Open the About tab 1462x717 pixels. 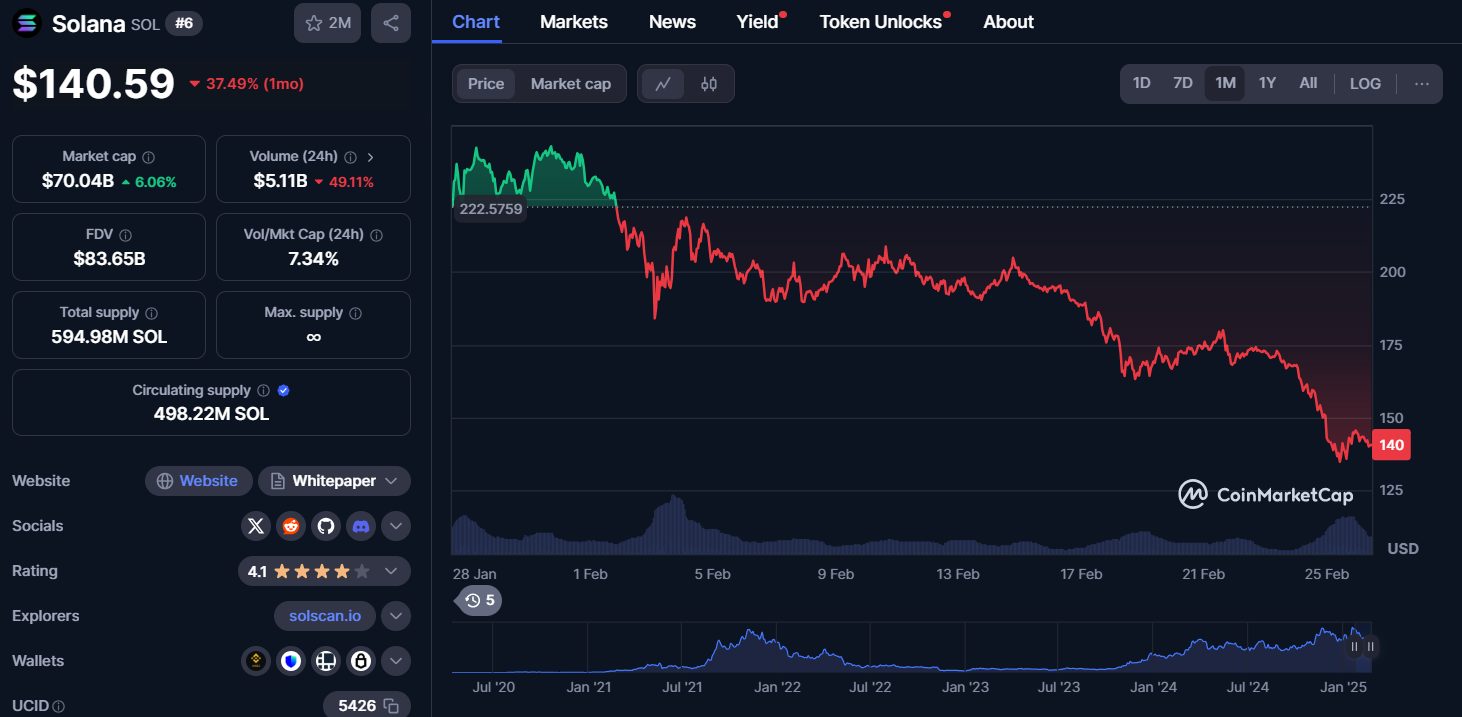click(1008, 22)
